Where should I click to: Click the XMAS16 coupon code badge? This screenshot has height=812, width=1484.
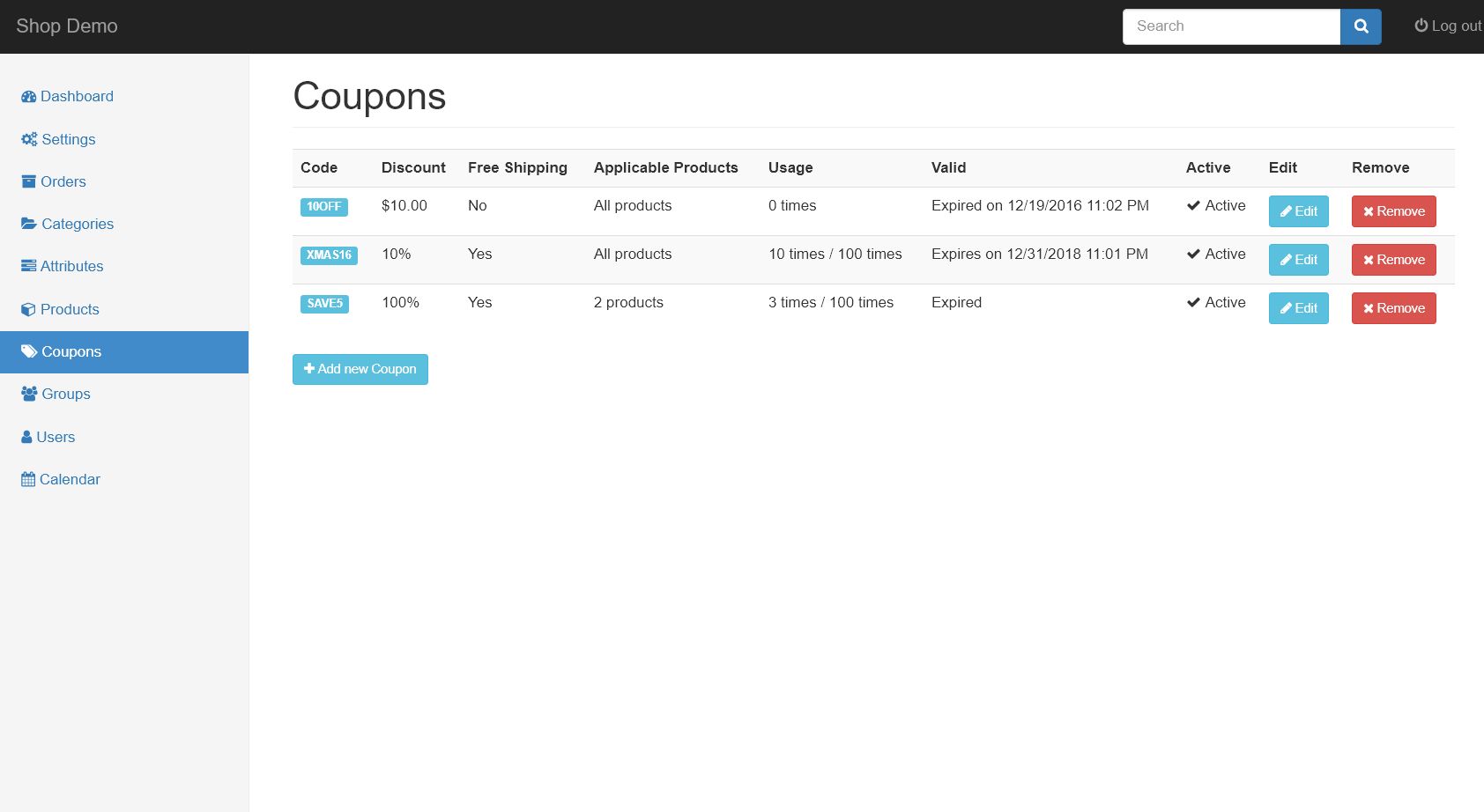point(329,255)
